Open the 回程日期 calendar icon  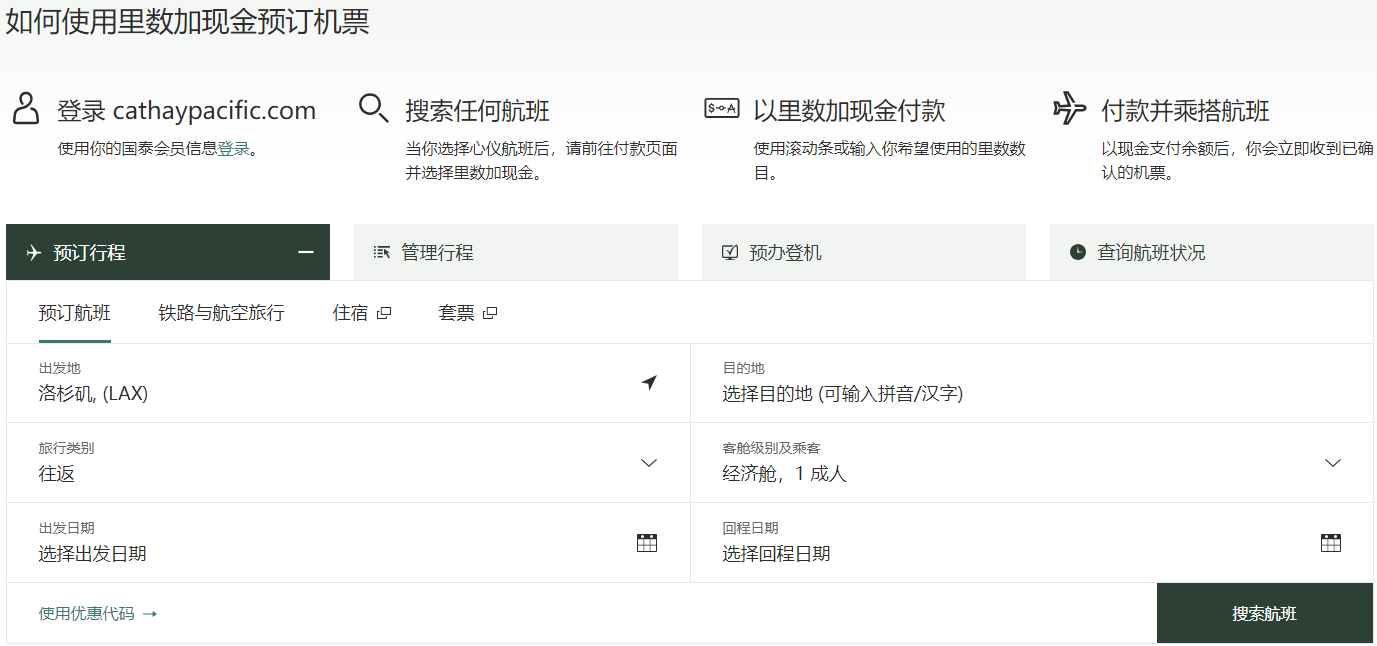[x=1330, y=543]
